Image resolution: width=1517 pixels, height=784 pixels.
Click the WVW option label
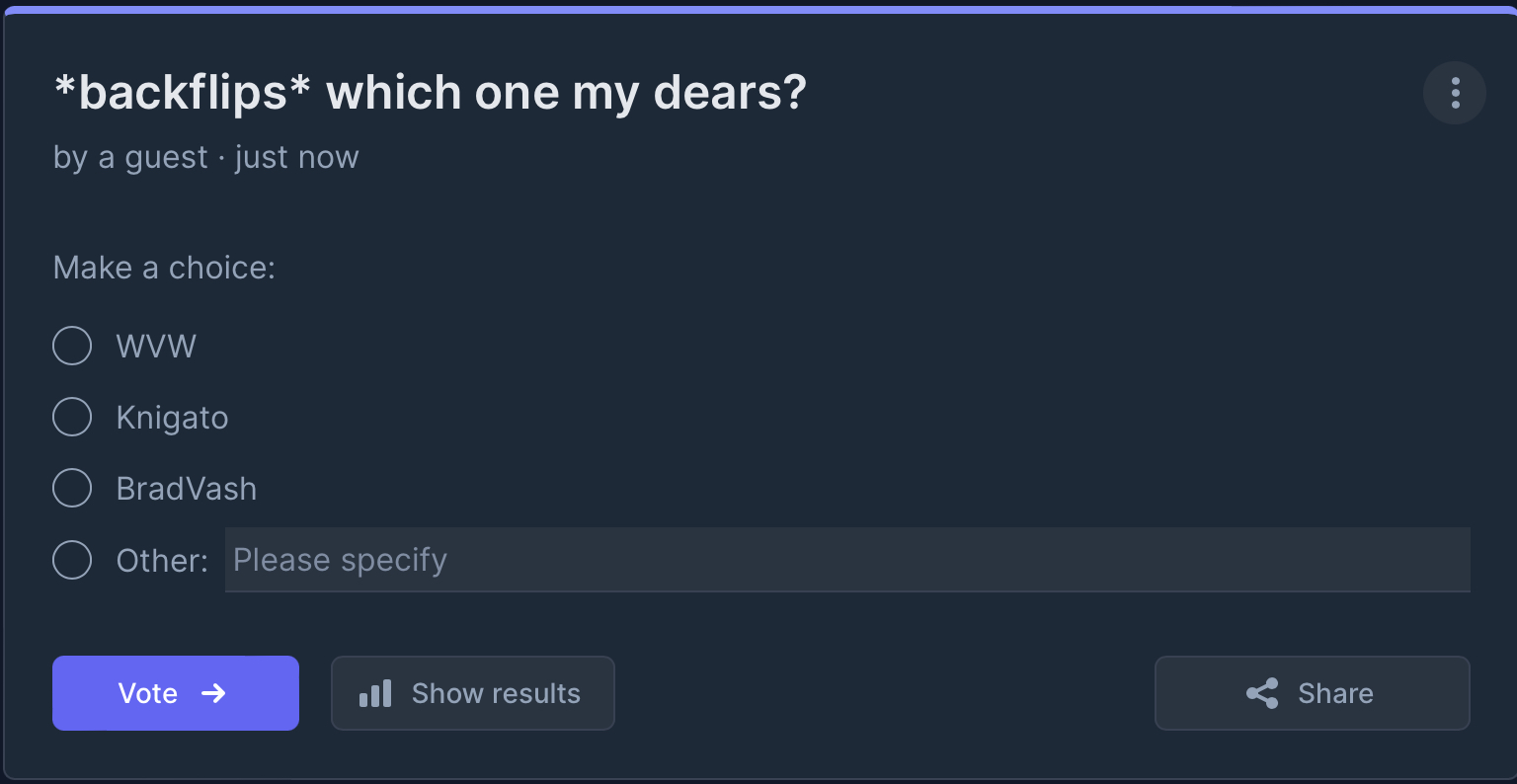point(156,347)
